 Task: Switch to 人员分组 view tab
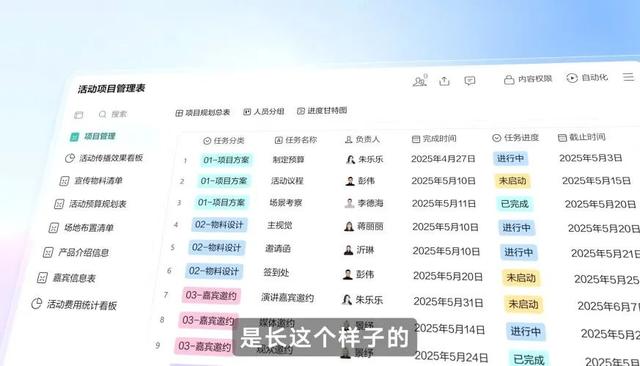tap(264, 111)
